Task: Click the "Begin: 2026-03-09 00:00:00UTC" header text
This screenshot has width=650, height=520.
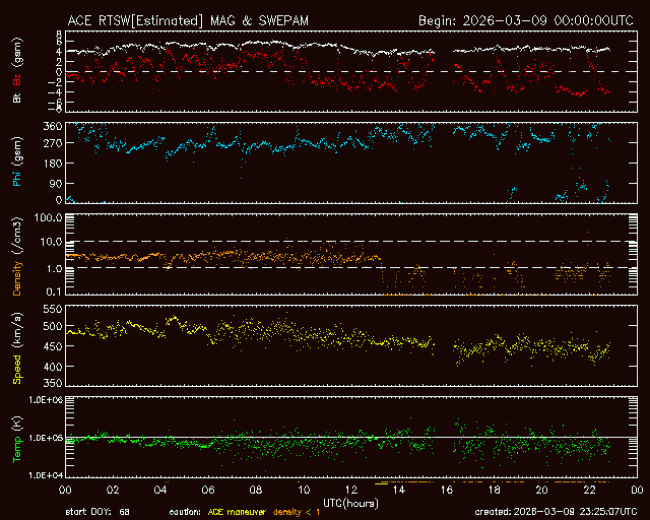Action: (526, 21)
